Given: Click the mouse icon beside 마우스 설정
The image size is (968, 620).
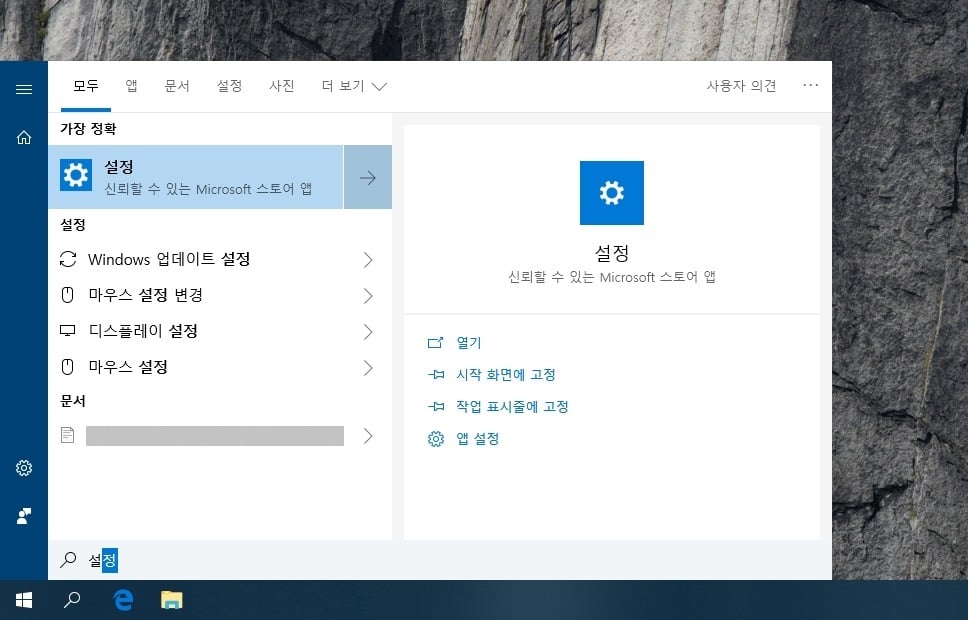Looking at the screenshot, I should (x=68, y=367).
